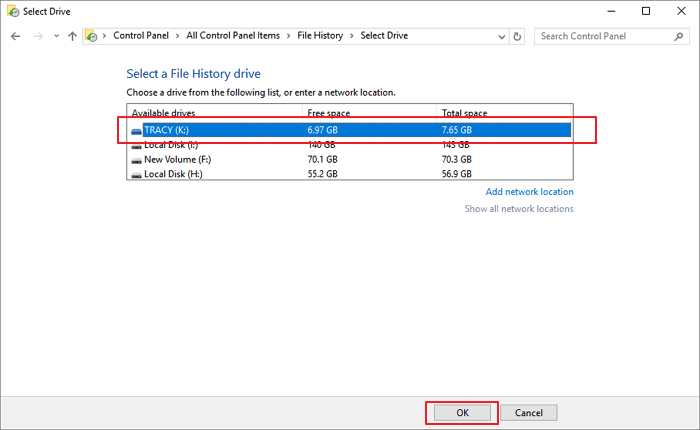This screenshot has height=430, width=700.
Task: Click the Select Drive breadcrumb
Action: point(384,36)
